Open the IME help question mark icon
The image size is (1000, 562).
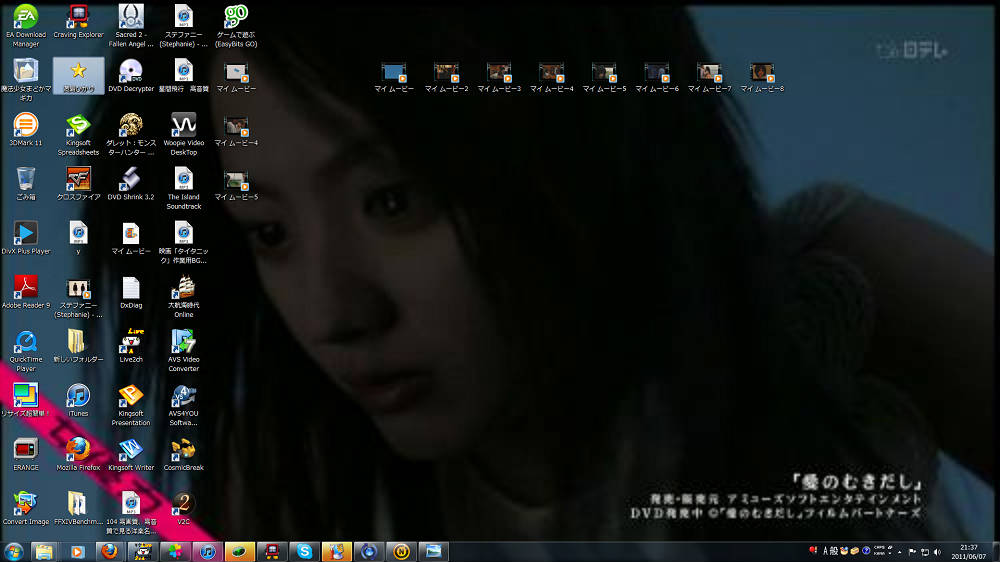tap(866, 551)
